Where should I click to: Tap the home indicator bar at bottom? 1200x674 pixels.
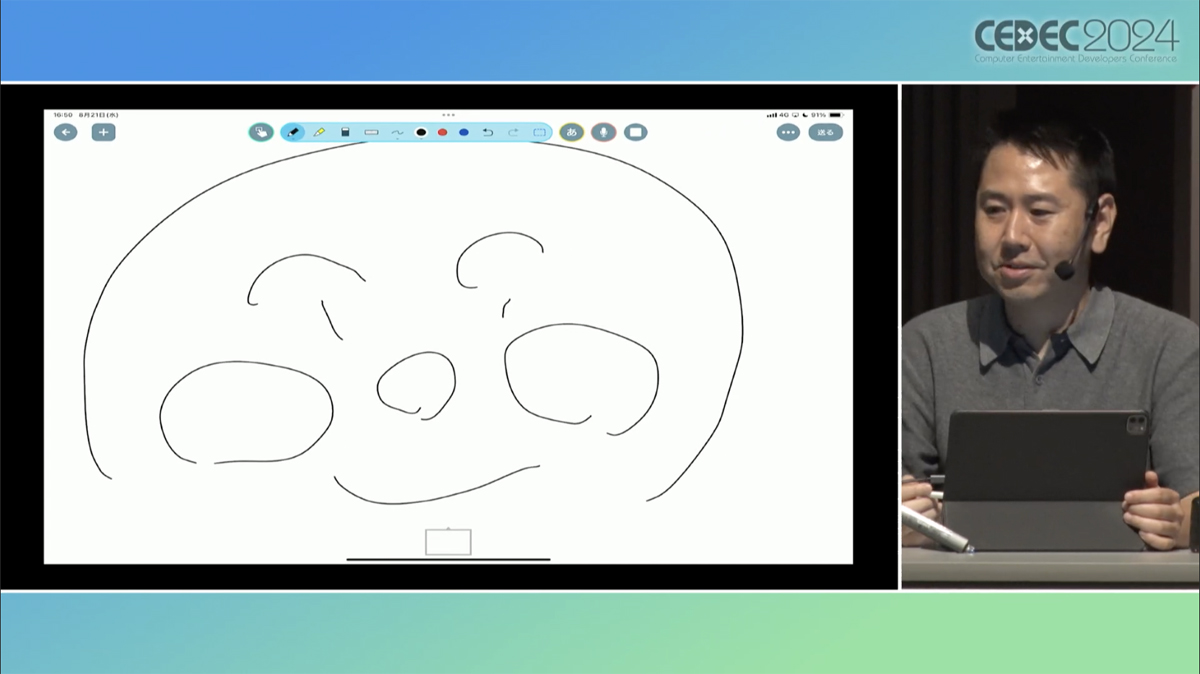pos(448,559)
